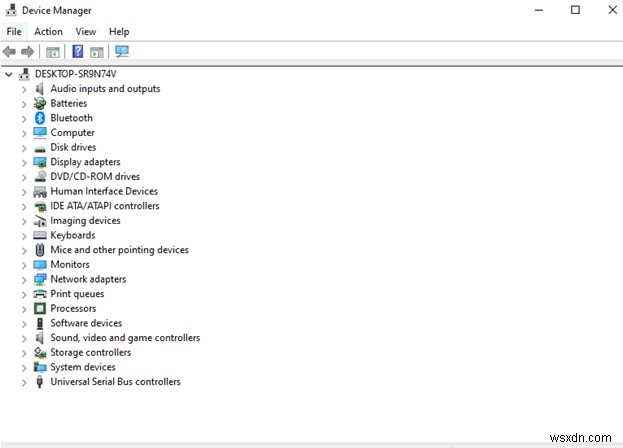Click the Audio inputs and outputs speaker icon
The height and width of the screenshot is (448, 623).
(x=40, y=89)
